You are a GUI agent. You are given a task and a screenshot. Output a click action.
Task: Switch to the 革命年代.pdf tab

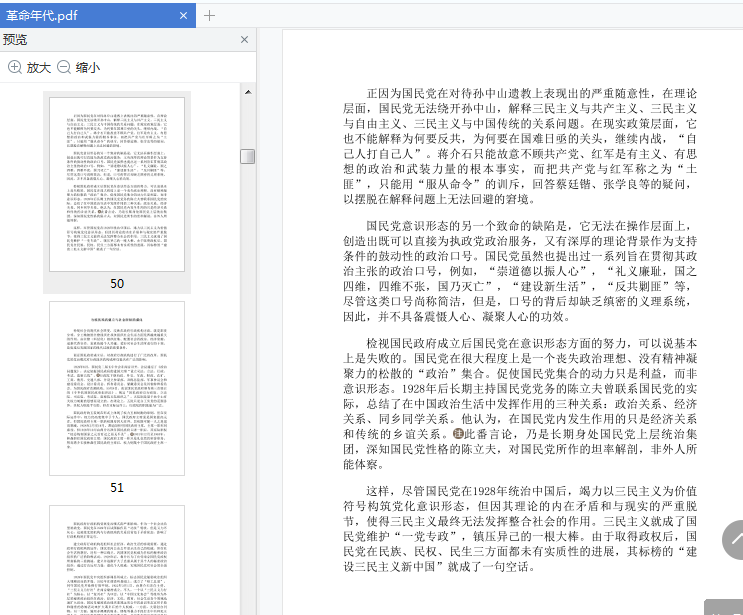97,16
